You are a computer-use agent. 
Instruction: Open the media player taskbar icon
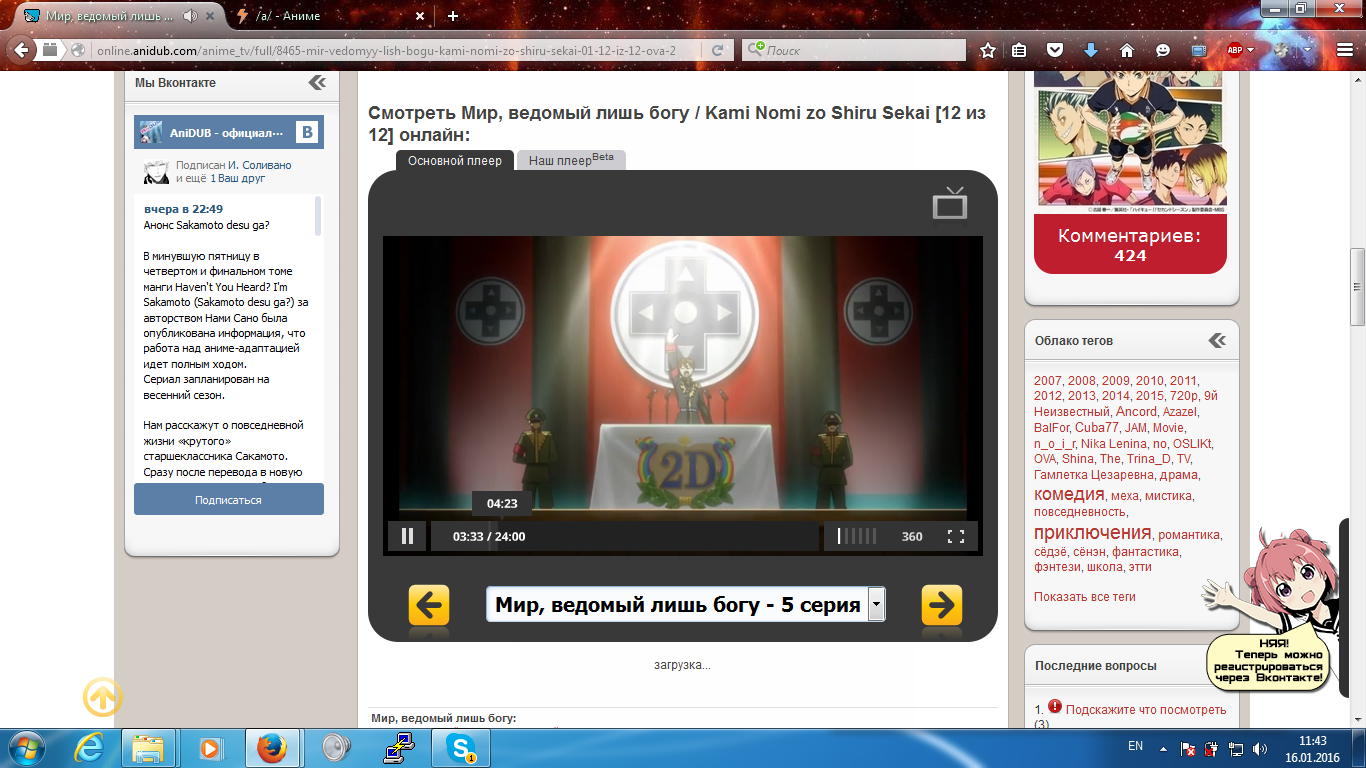pyautogui.click(x=210, y=748)
